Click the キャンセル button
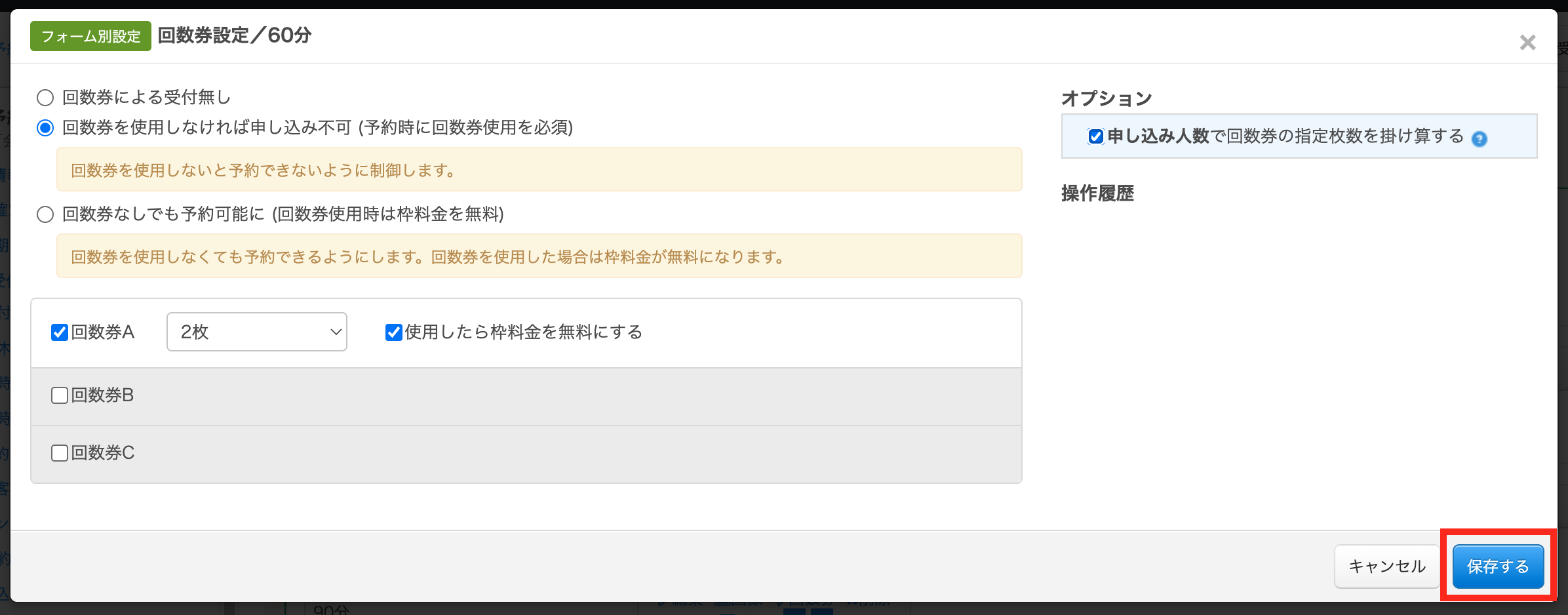Image resolution: width=1568 pixels, height=615 pixels. pos(1387,566)
